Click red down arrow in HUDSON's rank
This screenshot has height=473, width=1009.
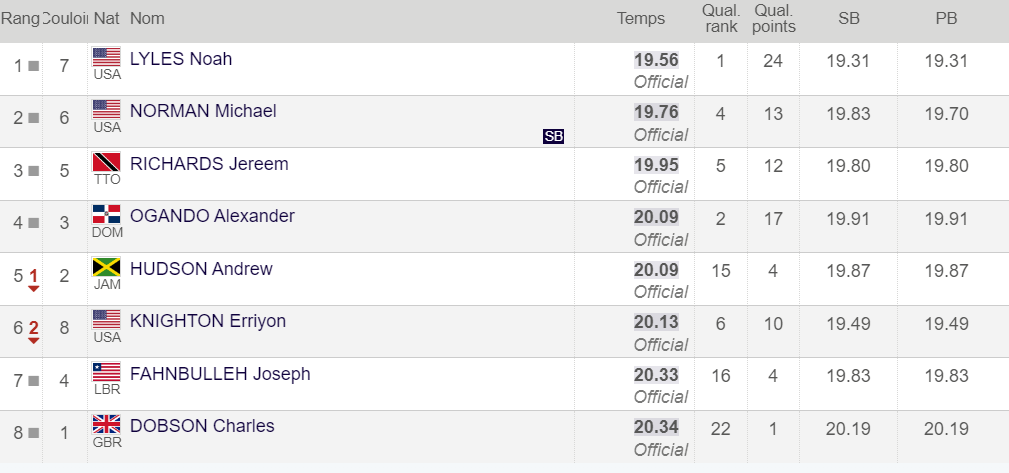coord(34,288)
